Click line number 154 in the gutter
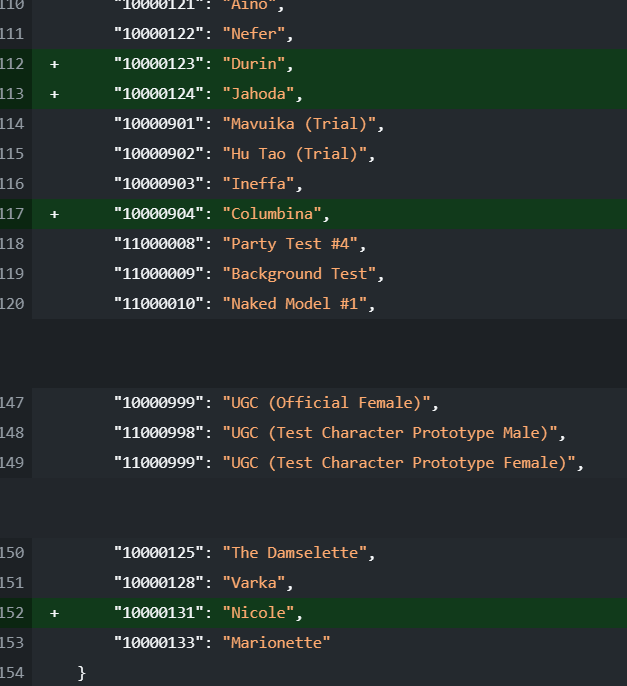The height and width of the screenshot is (686, 627). pos(12,673)
